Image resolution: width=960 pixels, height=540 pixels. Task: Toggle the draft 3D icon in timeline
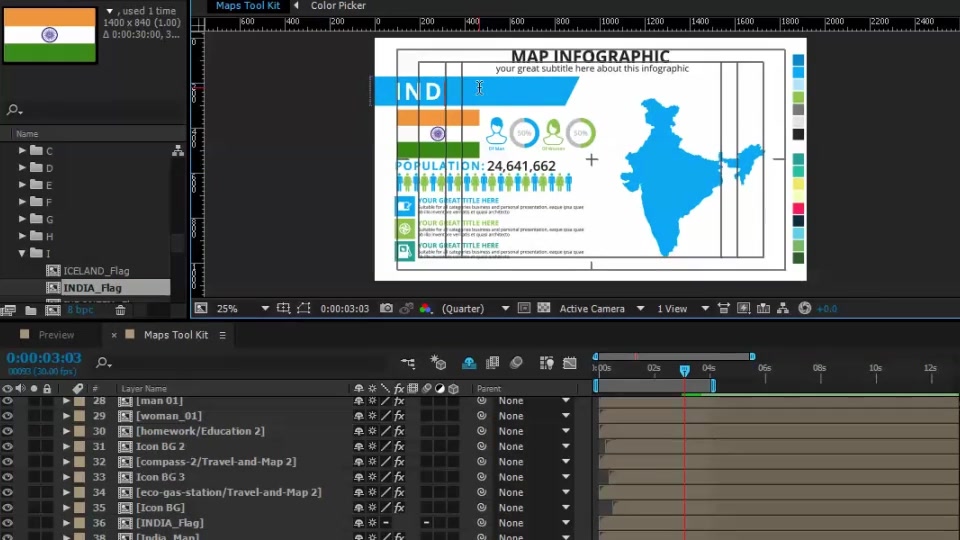(438, 363)
